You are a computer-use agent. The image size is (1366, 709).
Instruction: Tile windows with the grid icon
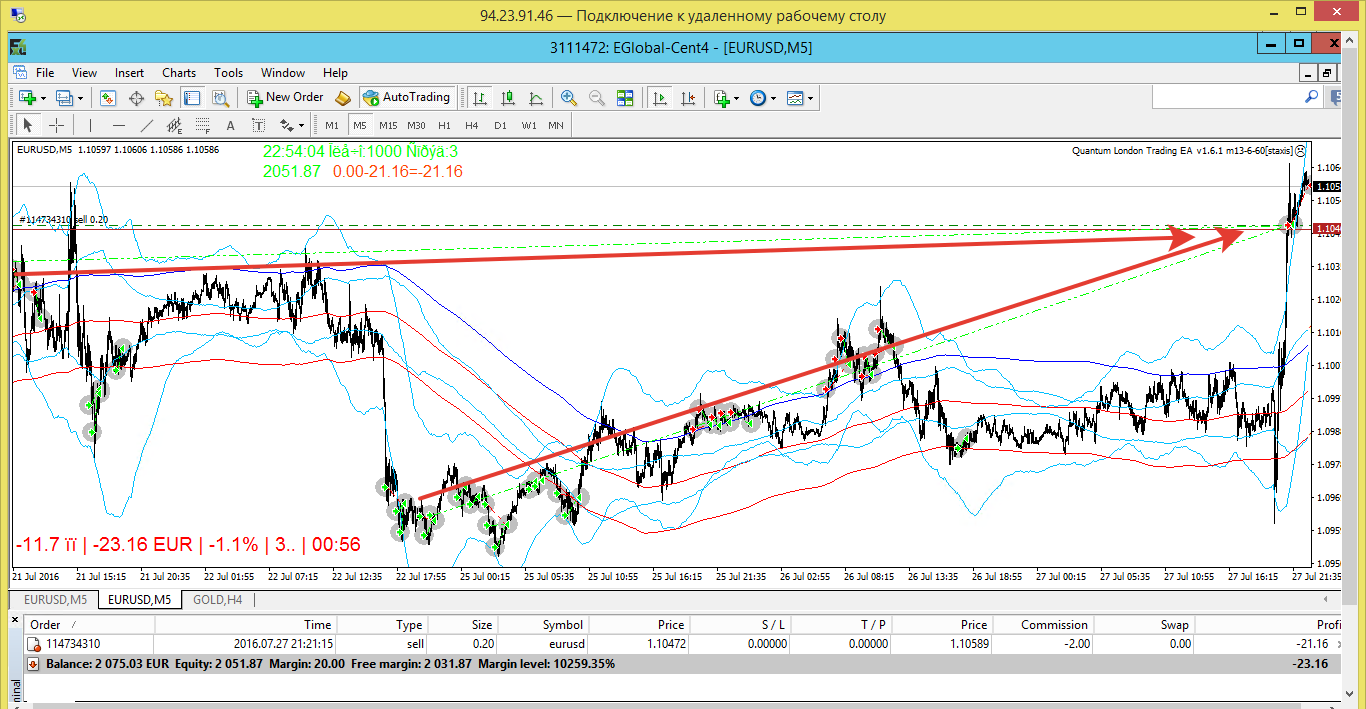pyautogui.click(x=625, y=98)
